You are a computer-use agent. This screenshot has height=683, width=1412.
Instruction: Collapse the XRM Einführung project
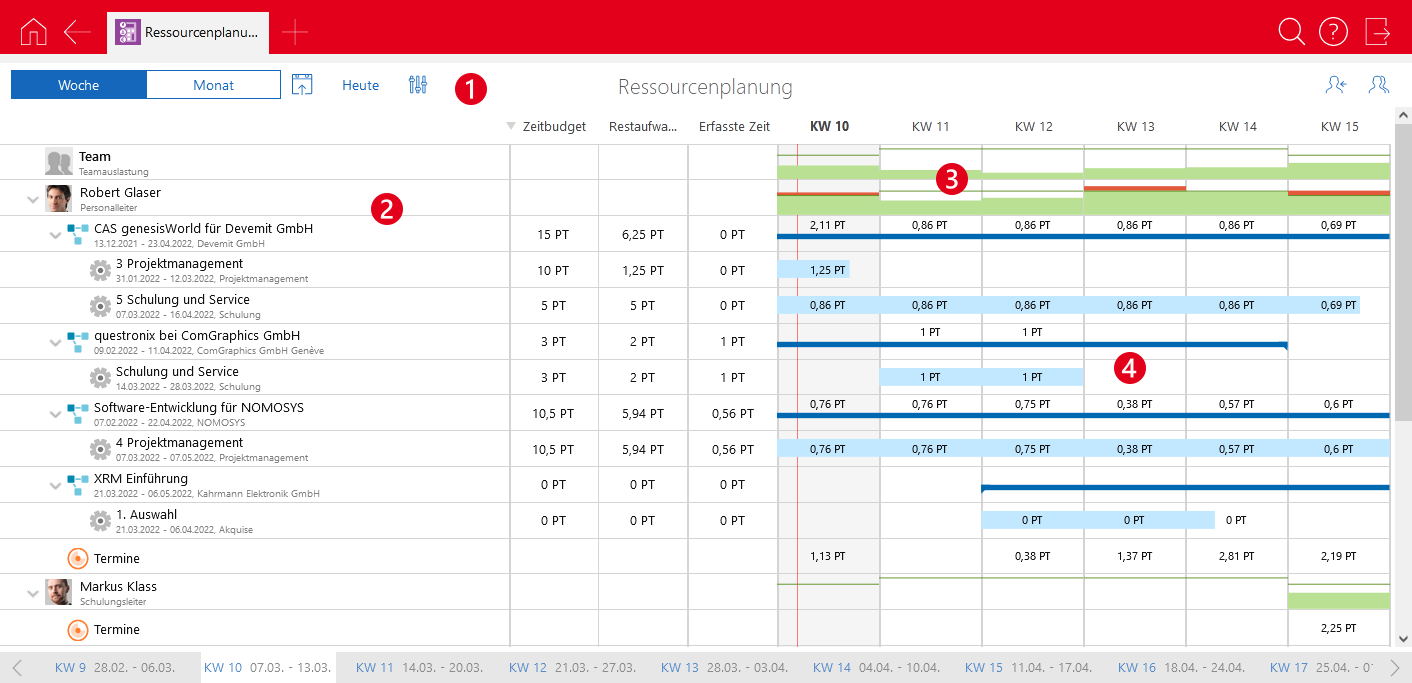tap(56, 485)
